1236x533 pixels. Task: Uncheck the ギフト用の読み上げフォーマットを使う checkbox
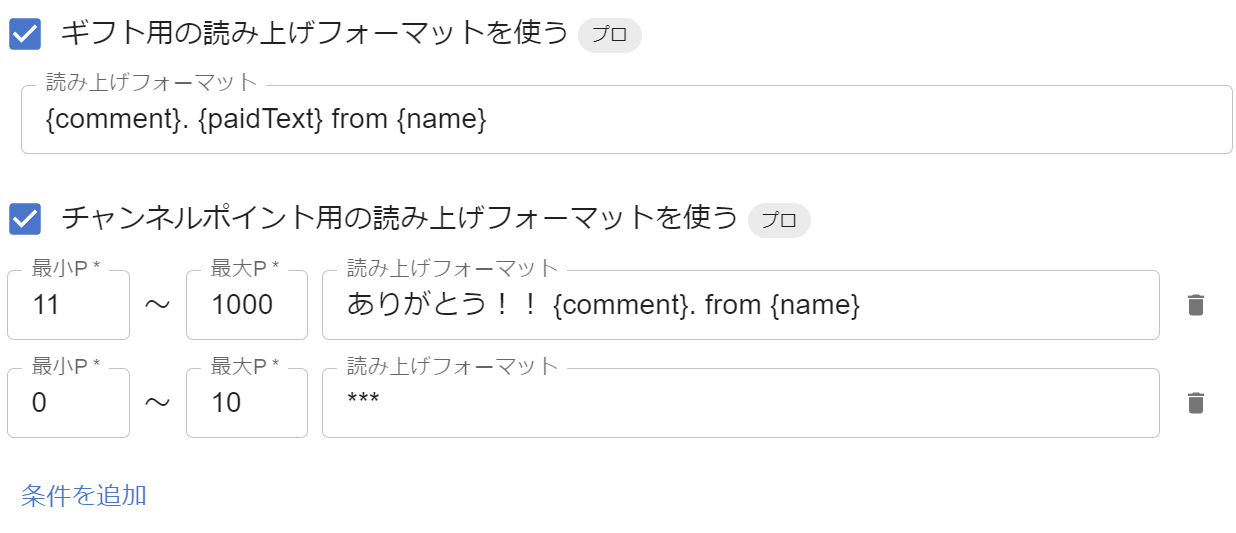[25, 34]
